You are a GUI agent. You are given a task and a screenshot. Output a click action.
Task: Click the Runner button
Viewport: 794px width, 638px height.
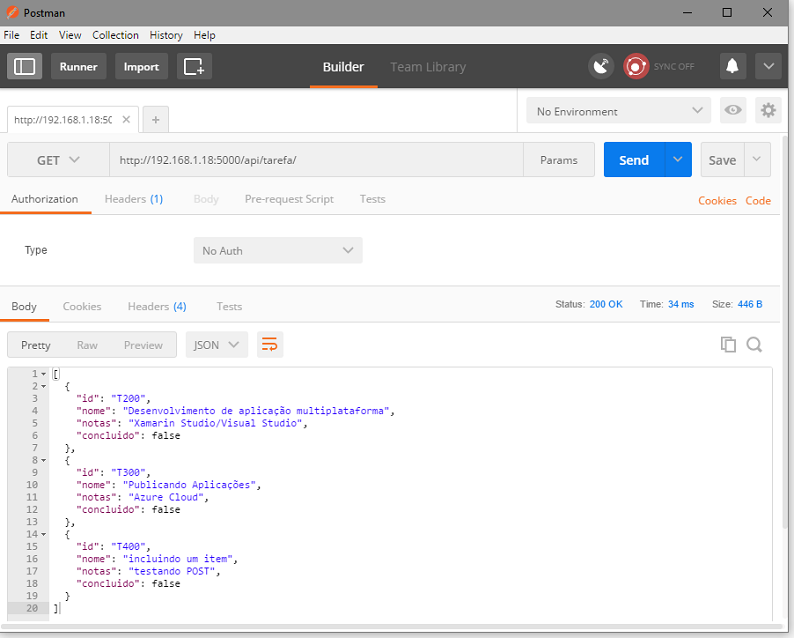[78, 66]
